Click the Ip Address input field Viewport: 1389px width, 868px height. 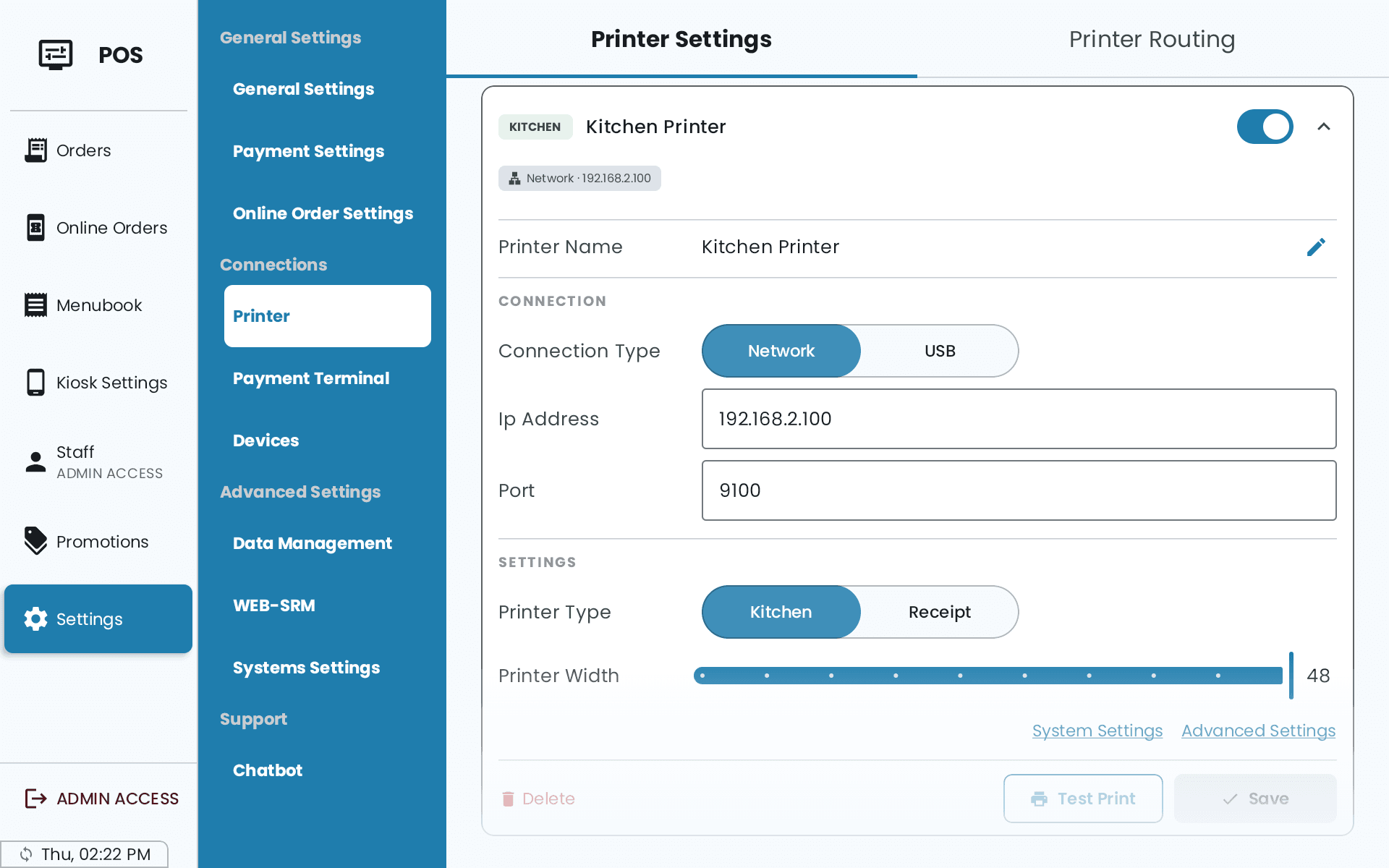point(1019,419)
